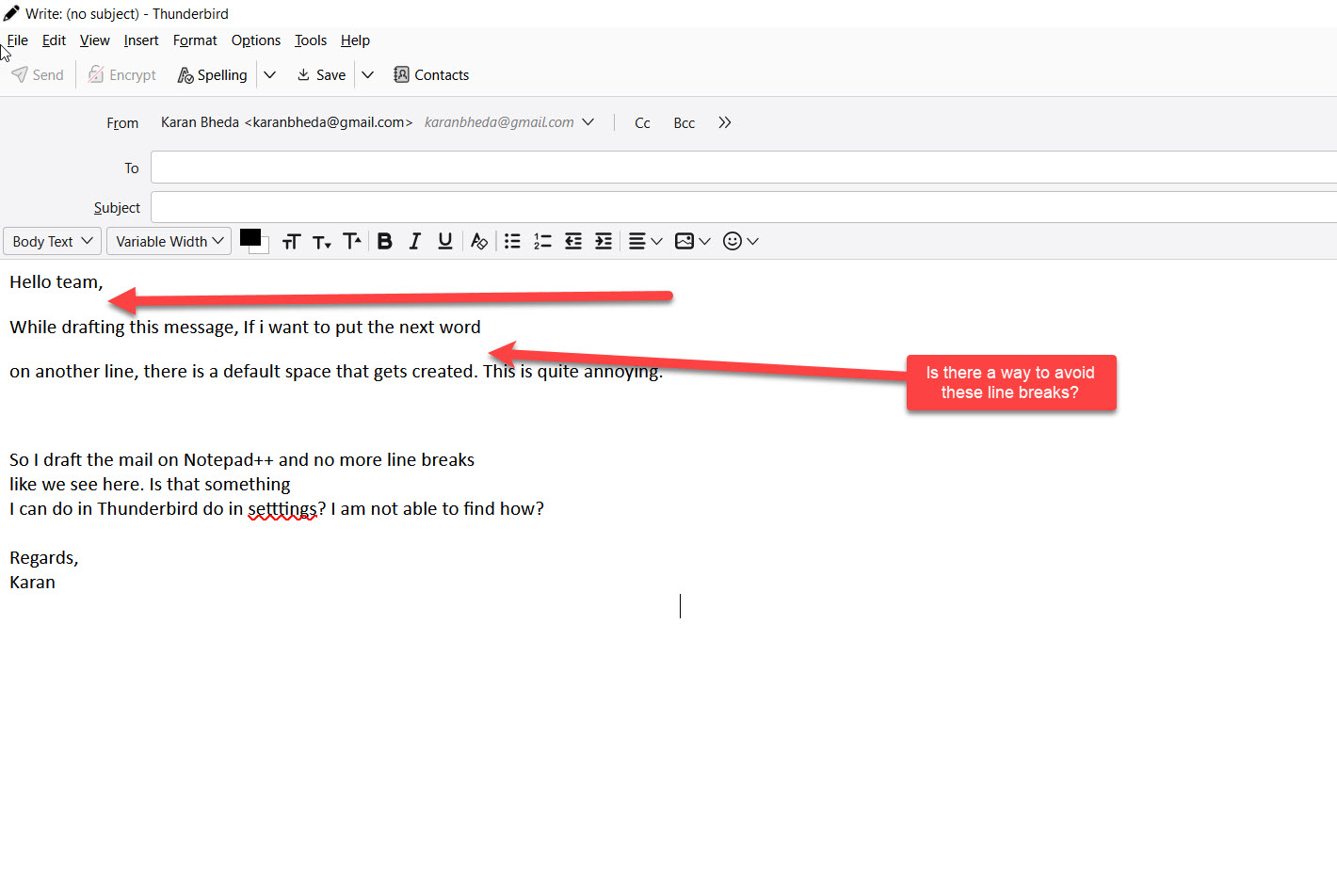Open the Options menu

coord(256,40)
